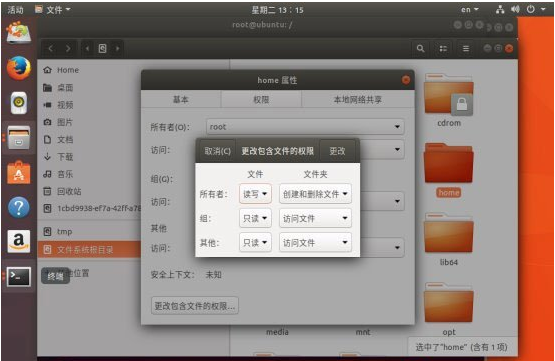
Task: Open owner folder 创建和删除文件 dropdown
Action: tap(315, 194)
